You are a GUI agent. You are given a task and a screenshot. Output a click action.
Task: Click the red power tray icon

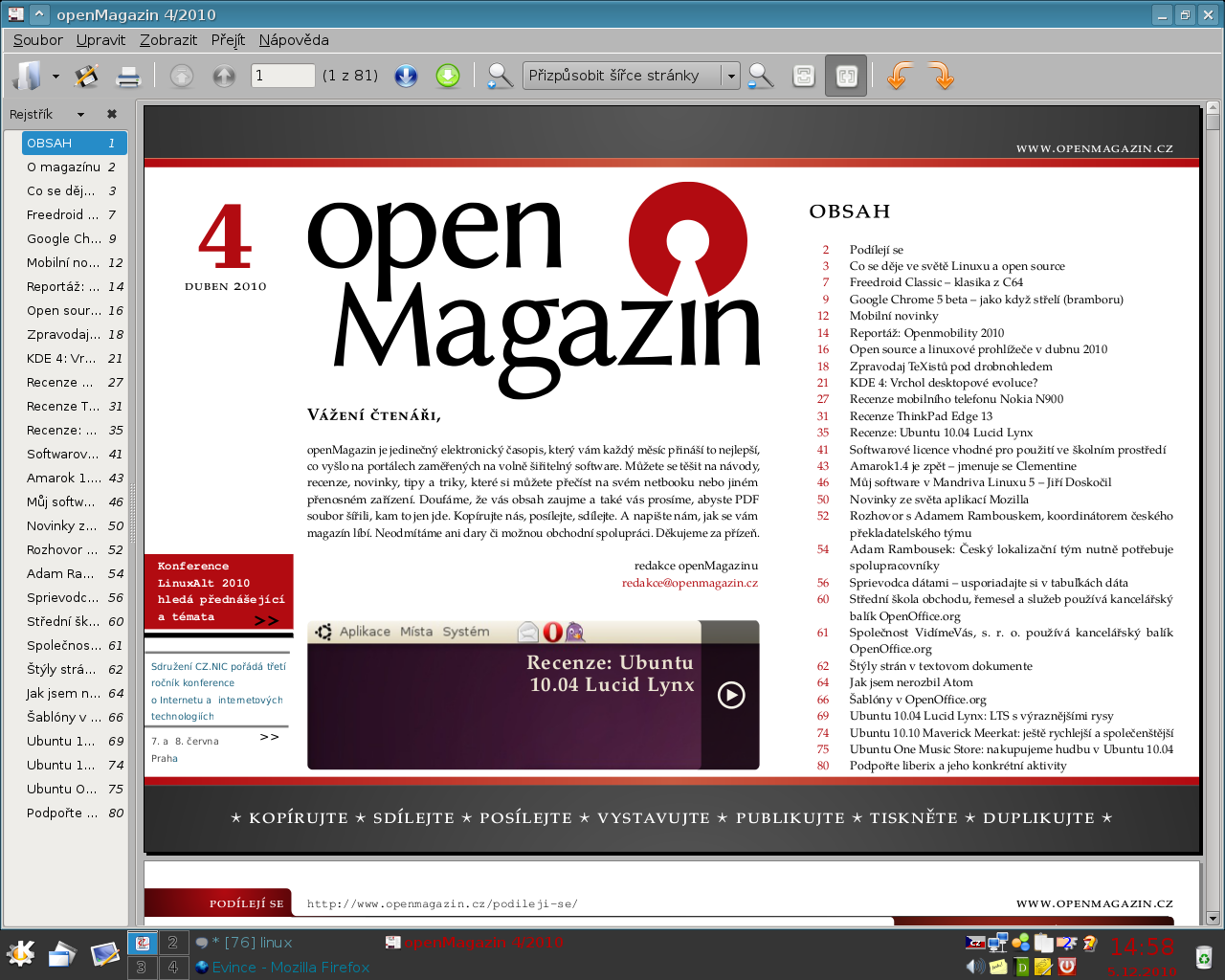(x=1067, y=967)
